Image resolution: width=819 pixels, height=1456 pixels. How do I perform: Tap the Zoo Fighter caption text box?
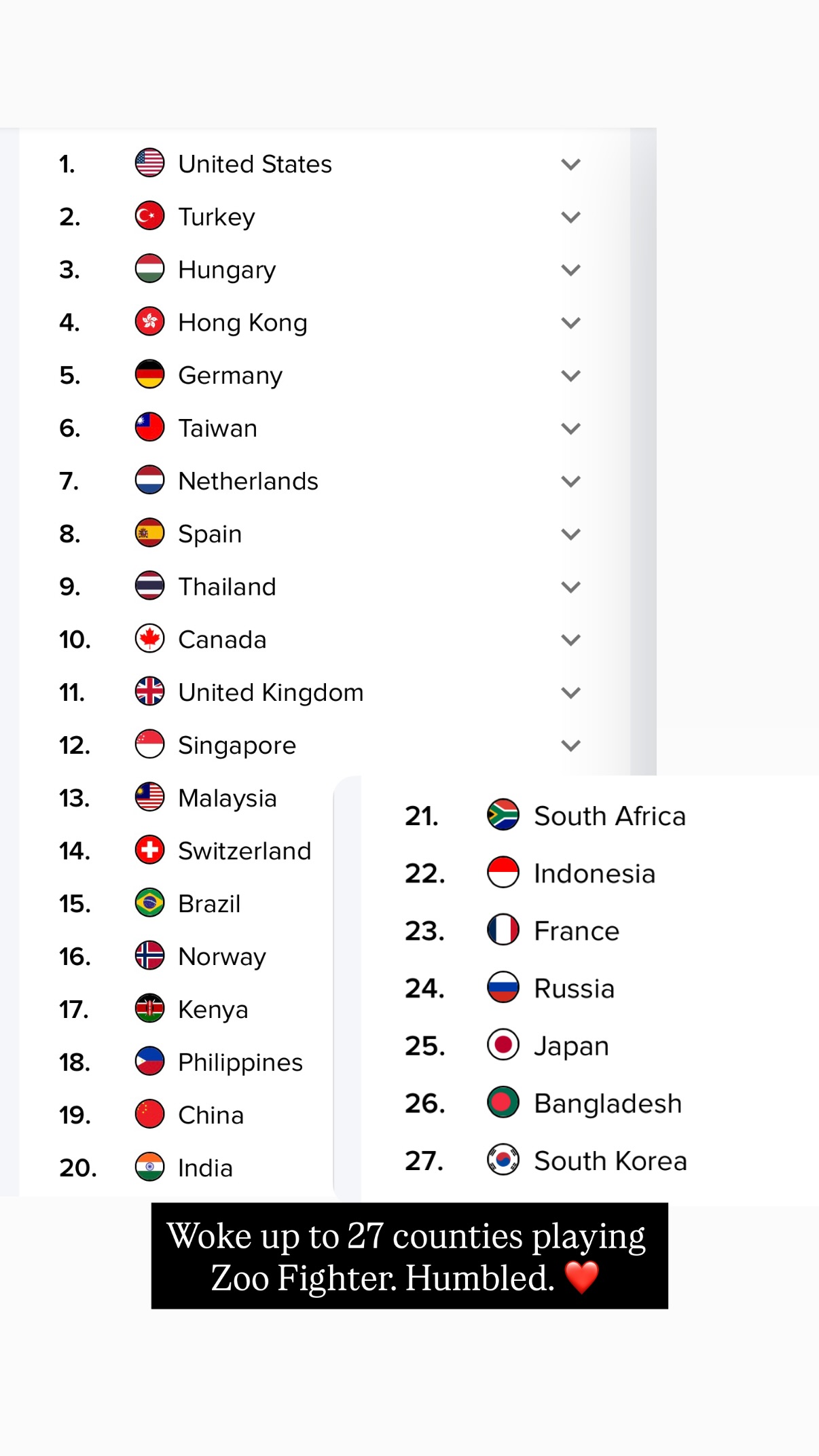(409, 1256)
